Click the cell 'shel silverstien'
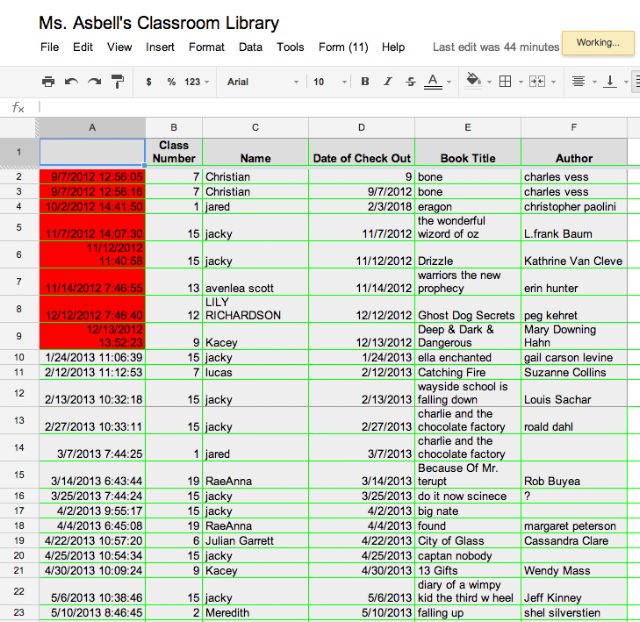Image resolution: width=640 pixels, height=622 pixels. click(x=574, y=613)
